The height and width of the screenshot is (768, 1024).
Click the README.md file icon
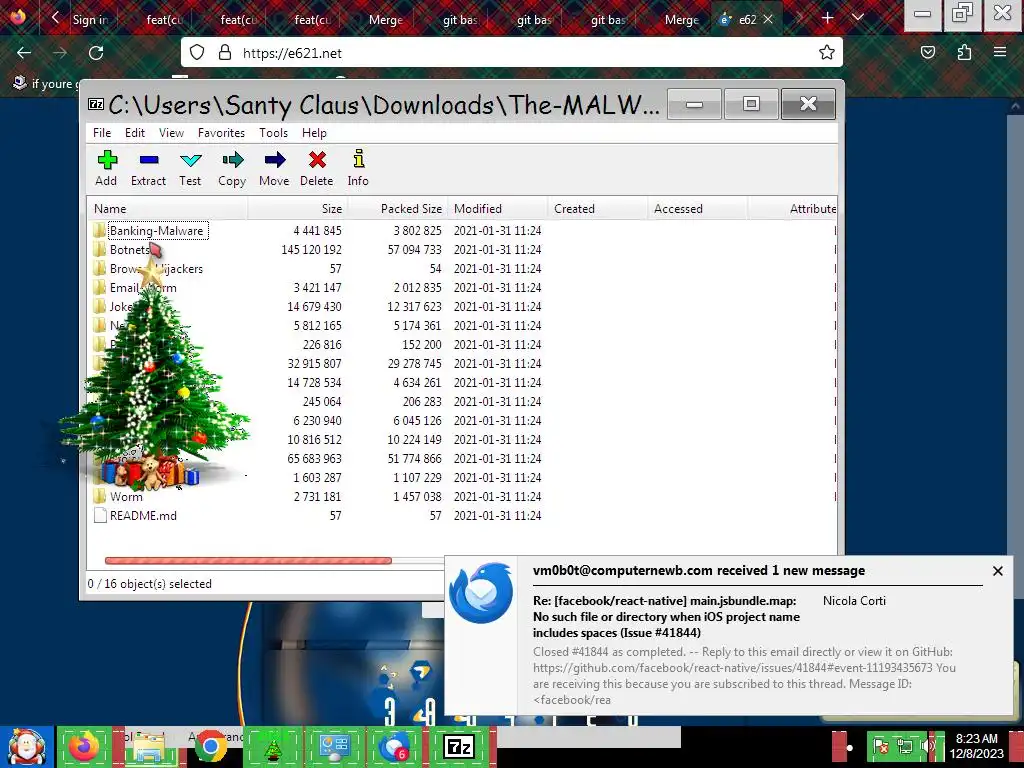[100, 515]
